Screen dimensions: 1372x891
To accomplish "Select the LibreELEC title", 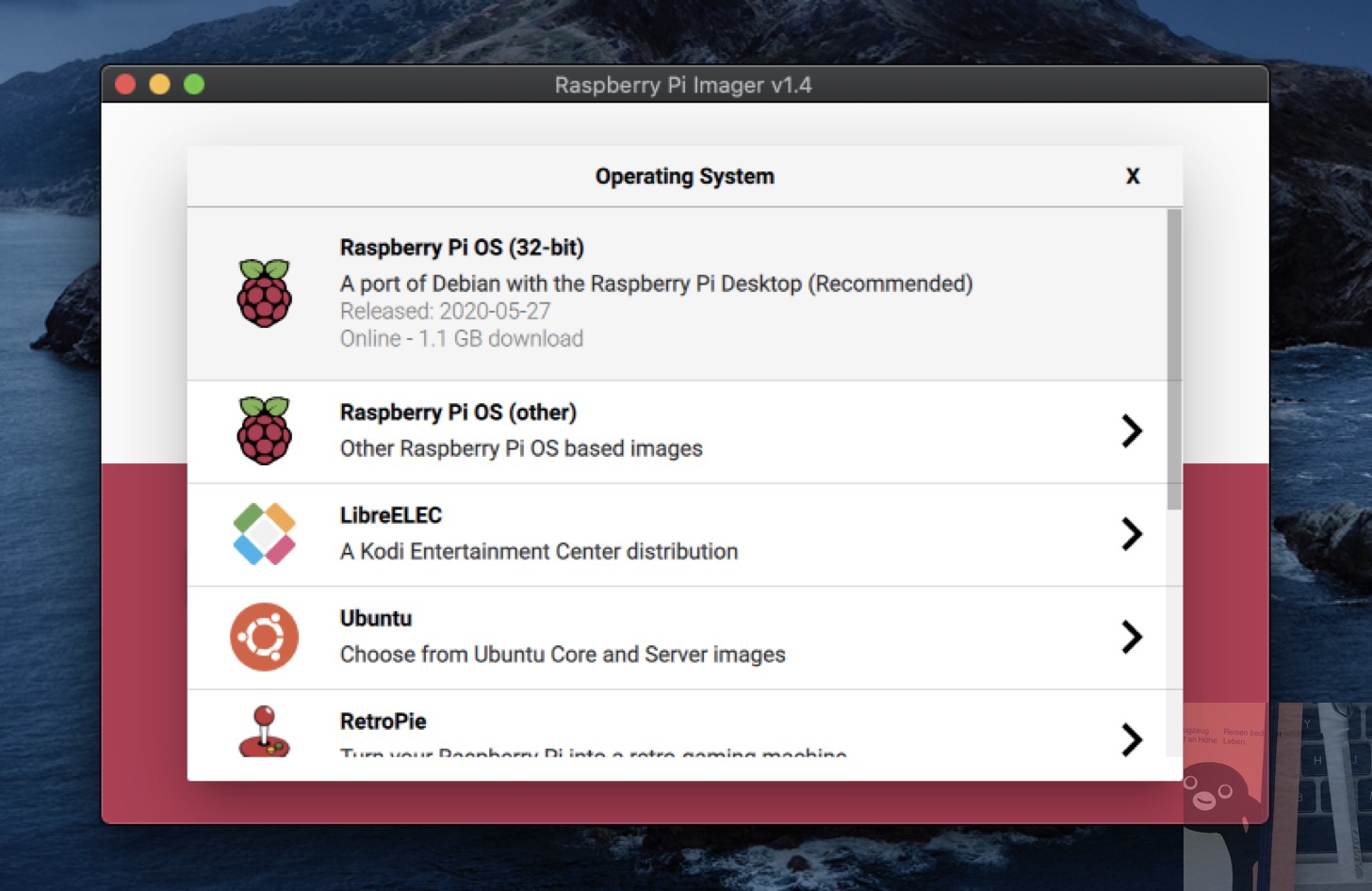I will pos(390,515).
